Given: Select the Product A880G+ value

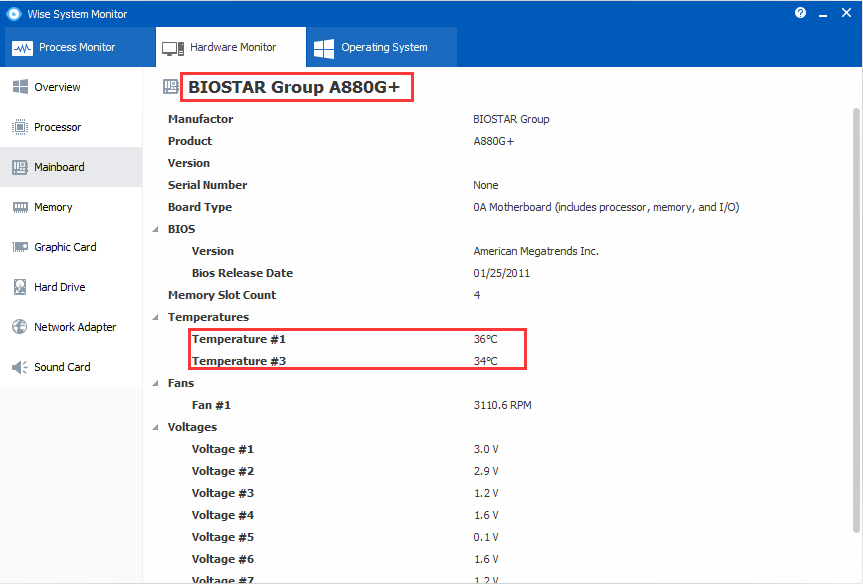Looking at the screenshot, I should [x=493, y=141].
